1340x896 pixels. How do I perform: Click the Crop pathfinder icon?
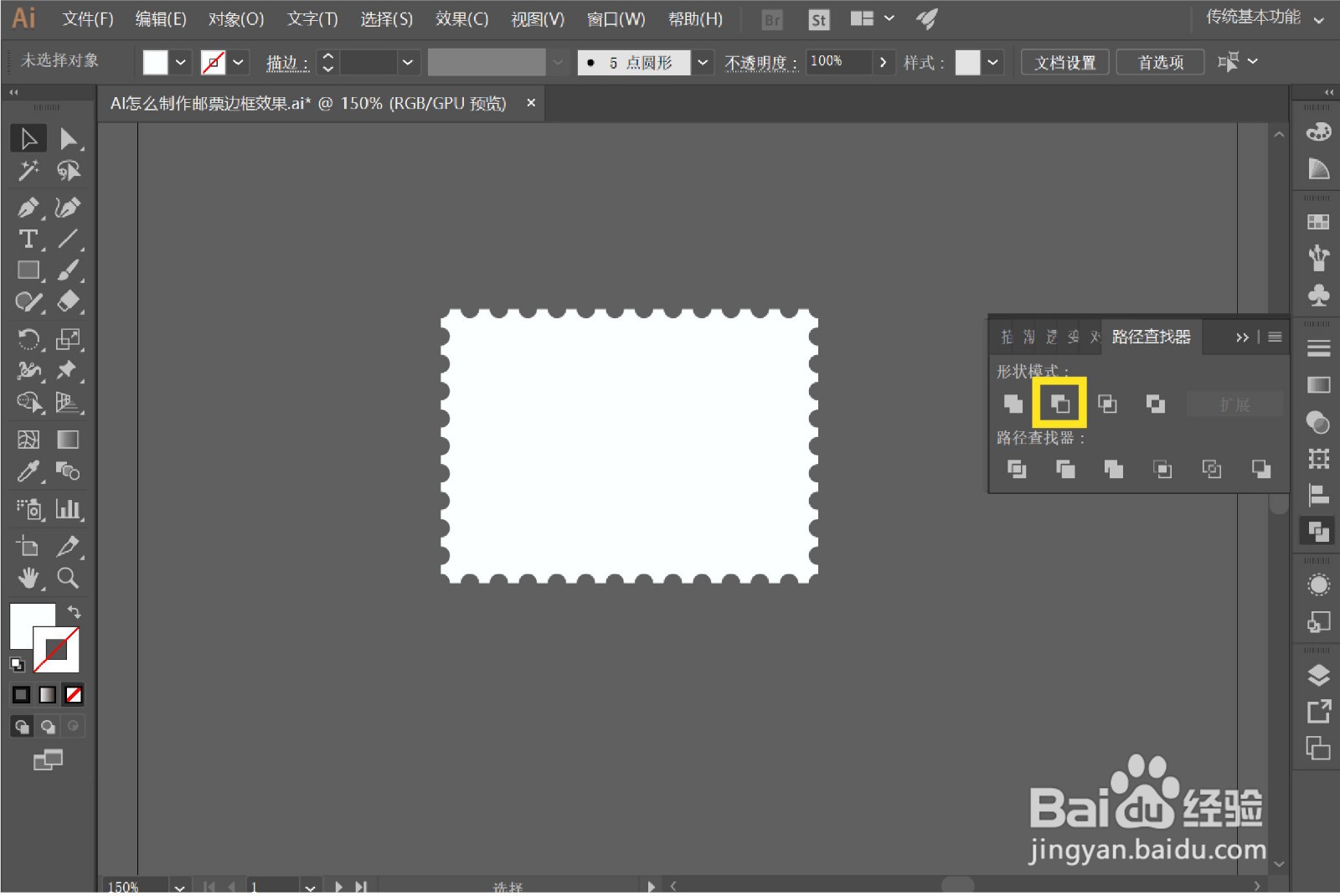point(1162,469)
